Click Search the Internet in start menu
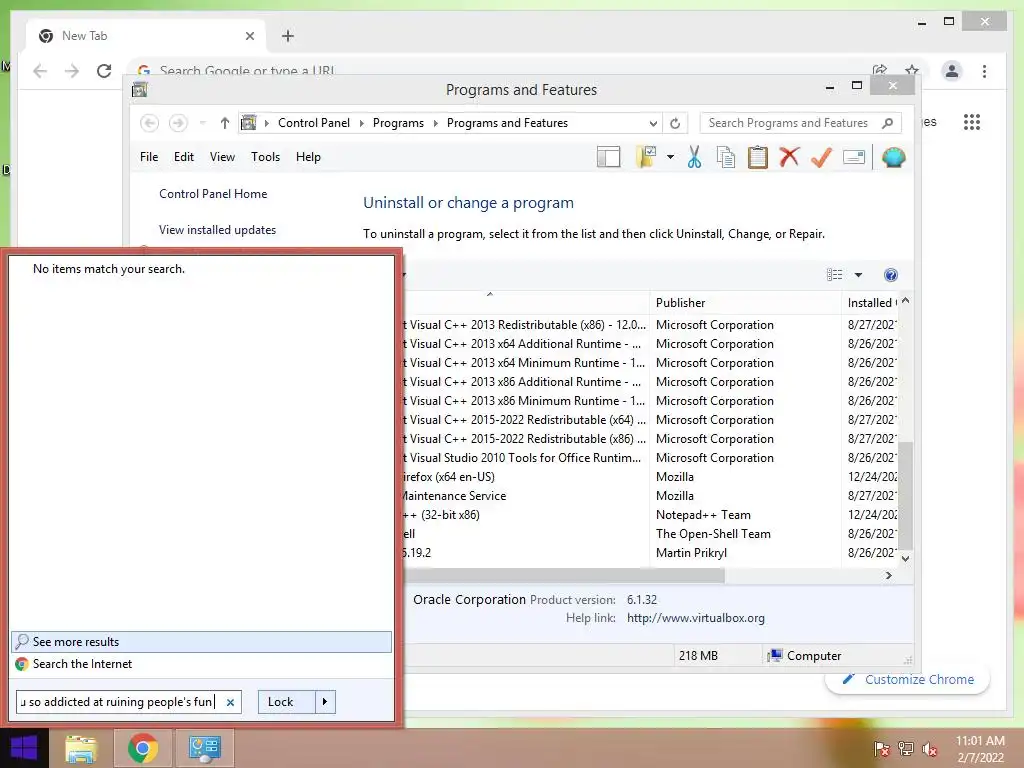The image size is (1024, 768). [x=201, y=664]
